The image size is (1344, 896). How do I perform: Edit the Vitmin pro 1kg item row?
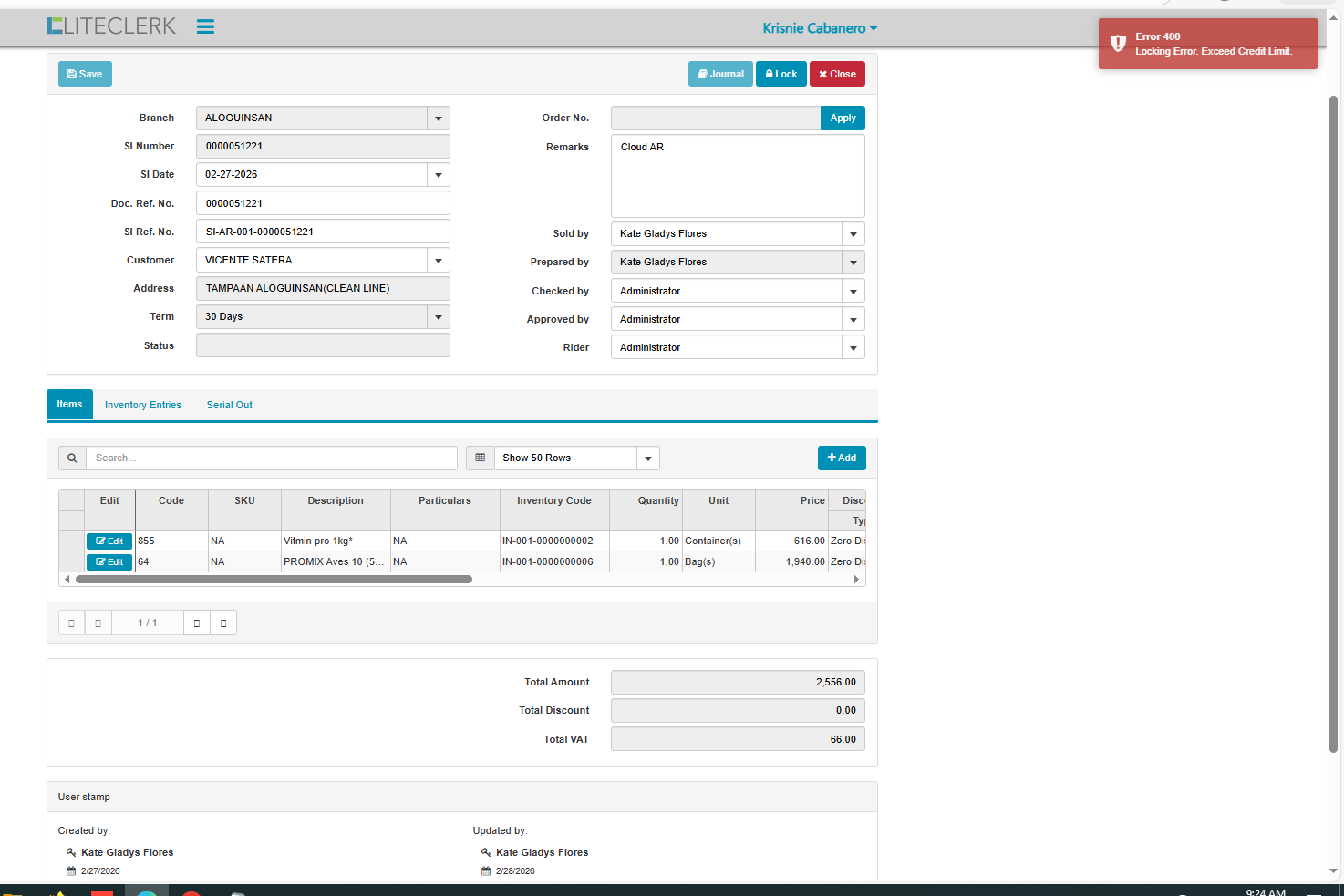coord(109,541)
